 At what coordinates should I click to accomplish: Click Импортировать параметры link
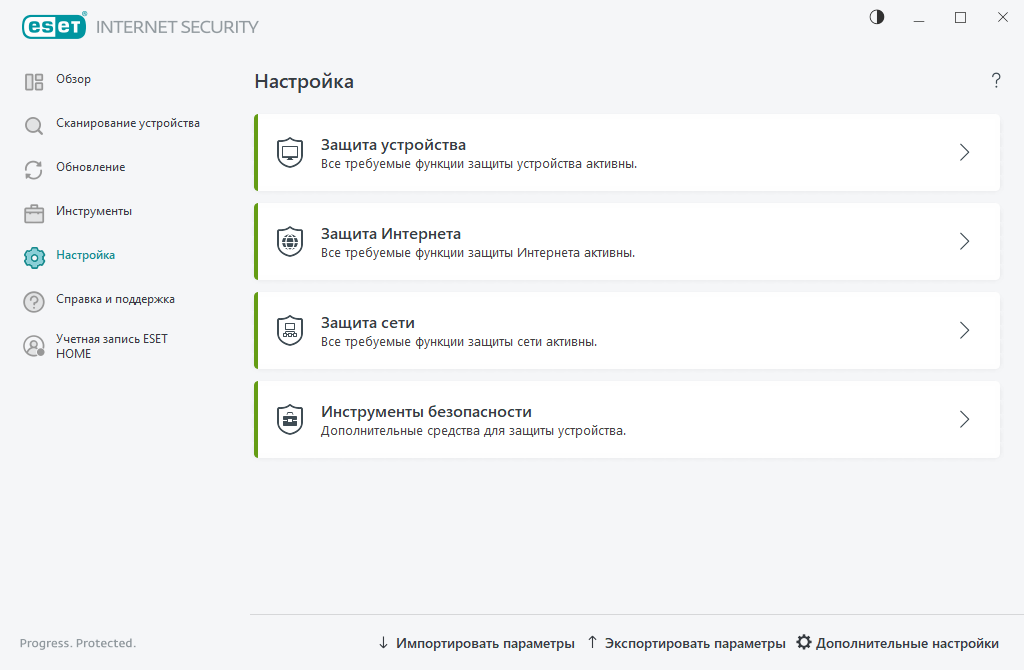coord(485,643)
